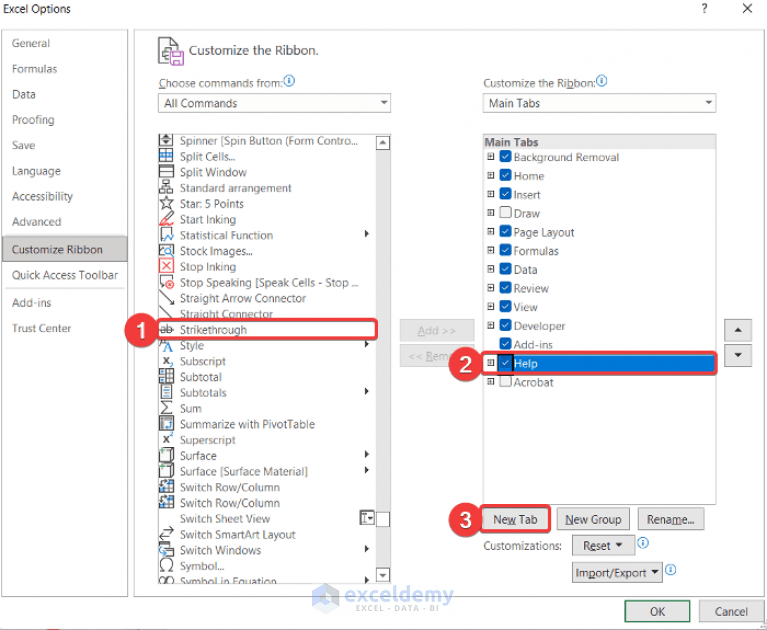Click commands list scrollbar up arrow
The width and height of the screenshot is (767, 630).
tap(383, 143)
